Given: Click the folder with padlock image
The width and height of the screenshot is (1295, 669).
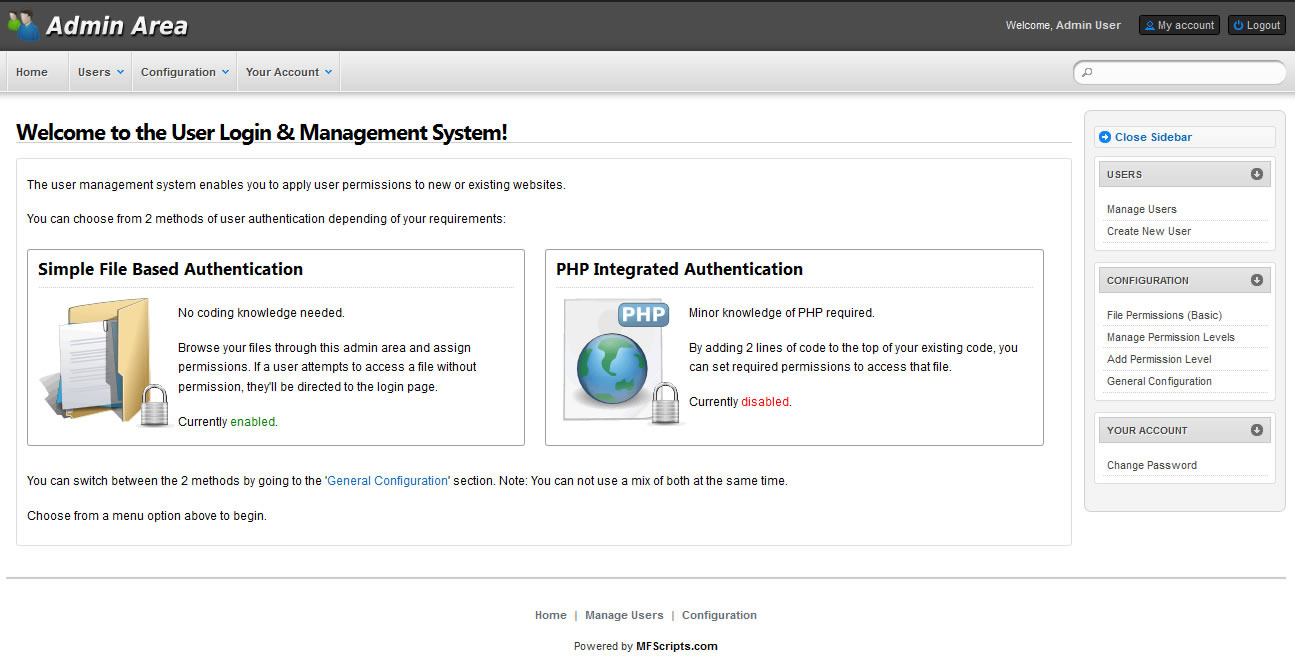Looking at the screenshot, I should (x=103, y=362).
